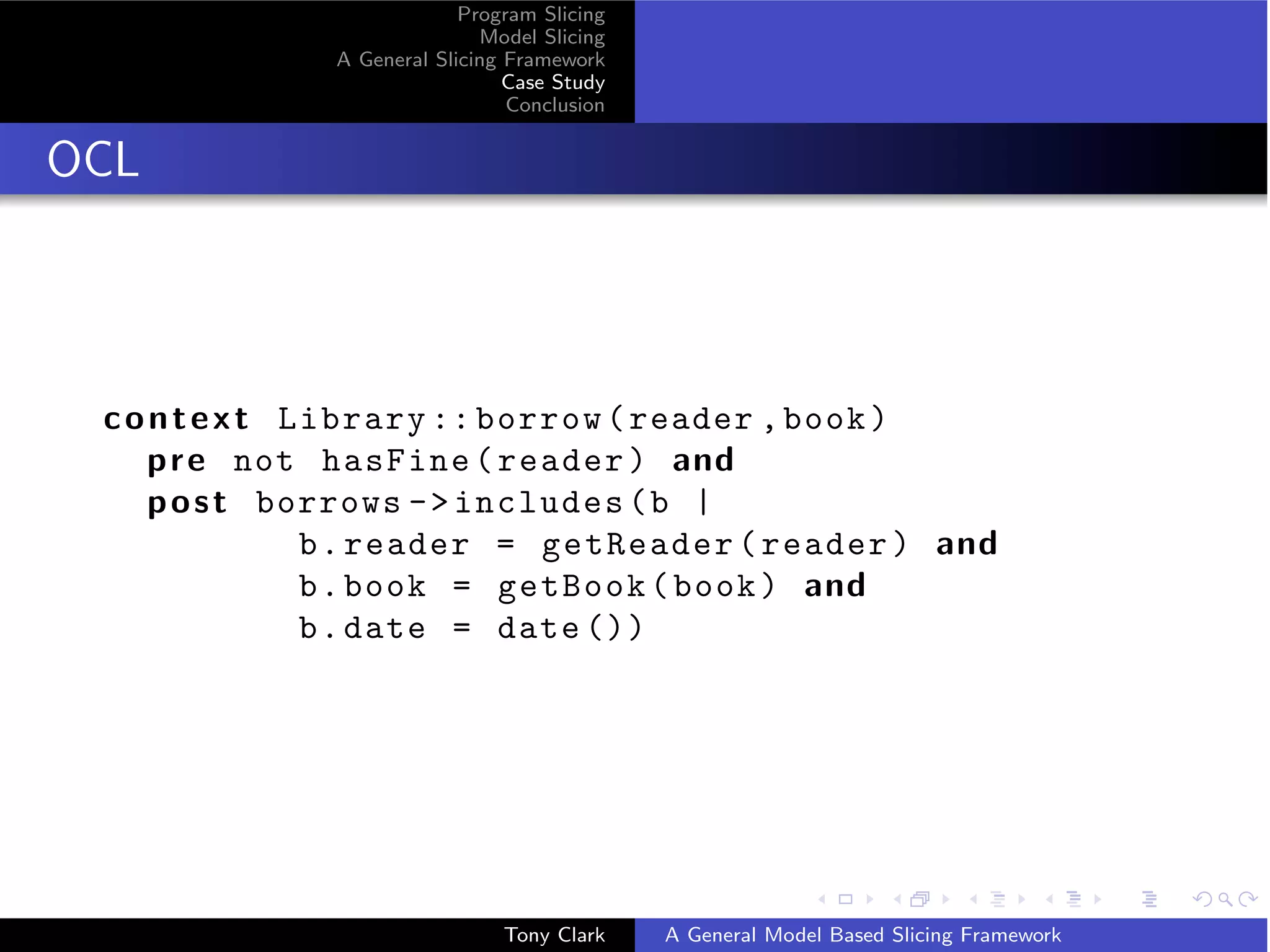This screenshot has width=1270, height=952.
Task: Go to previous subsection arrow
Action: pyautogui.click(x=974, y=899)
